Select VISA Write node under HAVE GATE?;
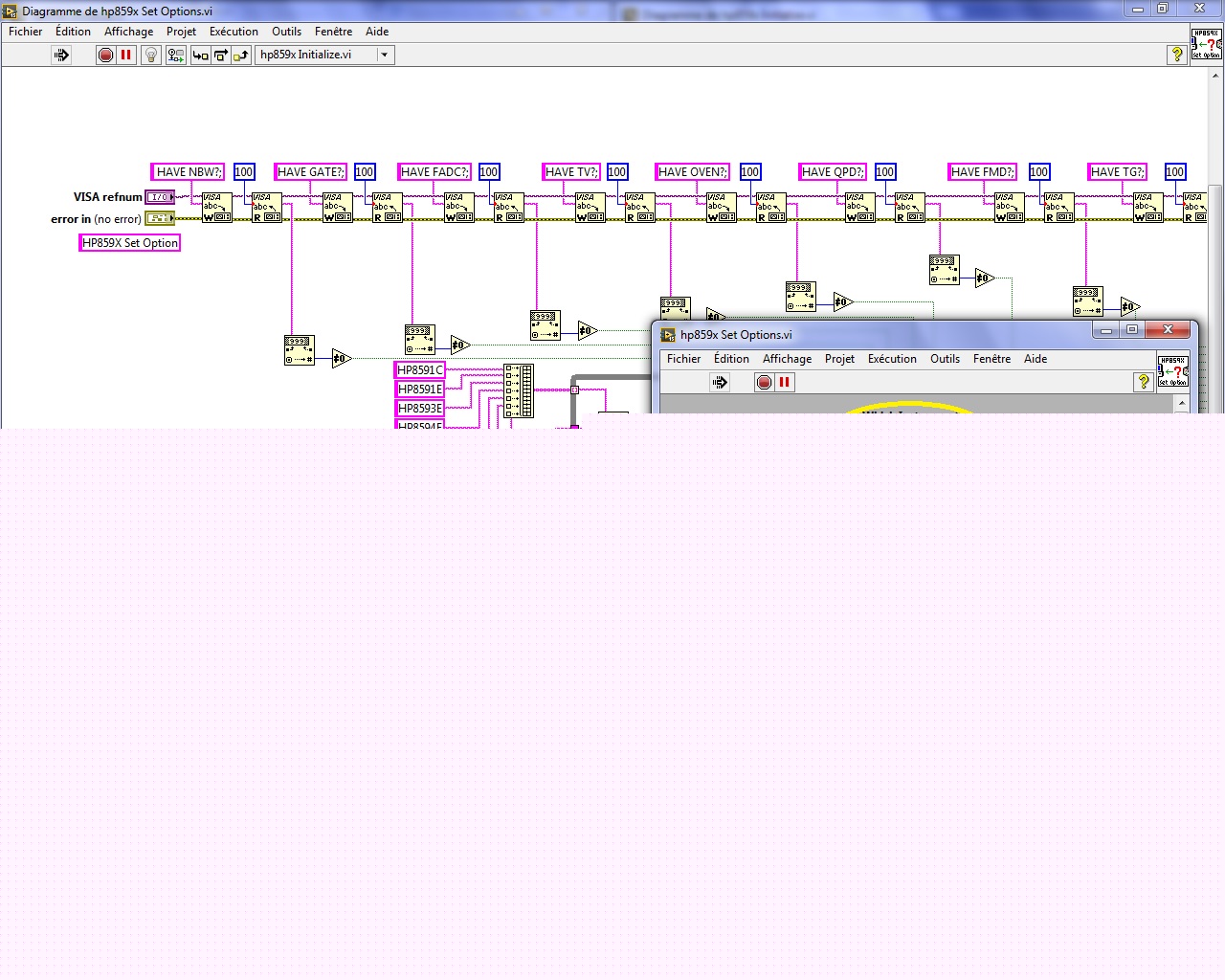This screenshot has width=1225, height=980. click(x=337, y=208)
